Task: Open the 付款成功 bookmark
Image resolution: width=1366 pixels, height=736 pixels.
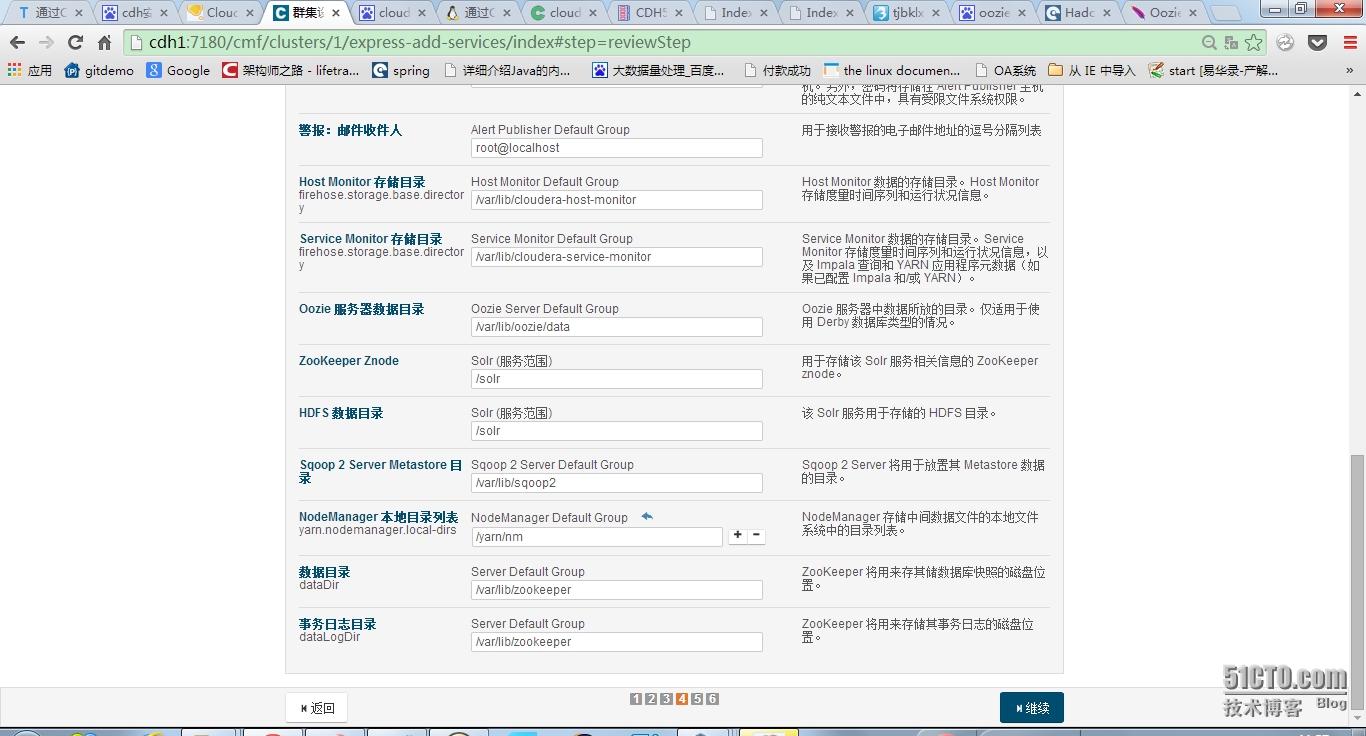Action: pyautogui.click(x=777, y=70)
